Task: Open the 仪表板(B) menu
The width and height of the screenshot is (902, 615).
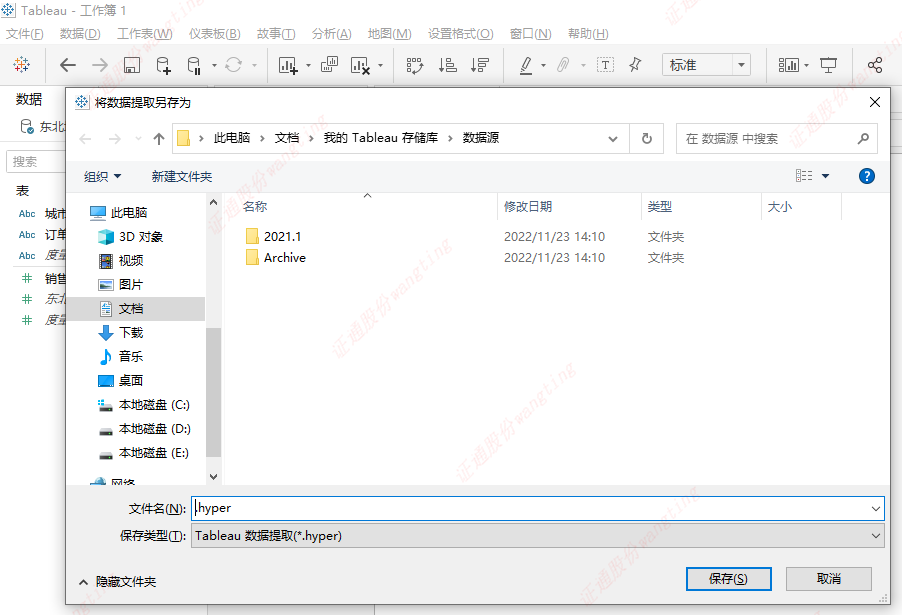Action: click(215, 34)
